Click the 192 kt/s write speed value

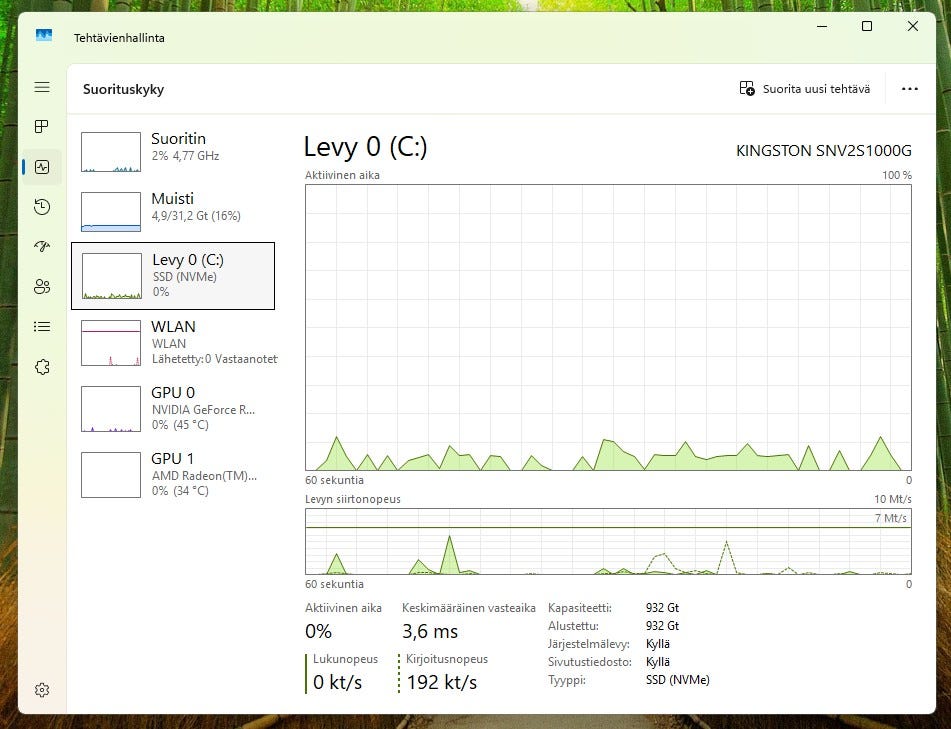pos(442,683)
